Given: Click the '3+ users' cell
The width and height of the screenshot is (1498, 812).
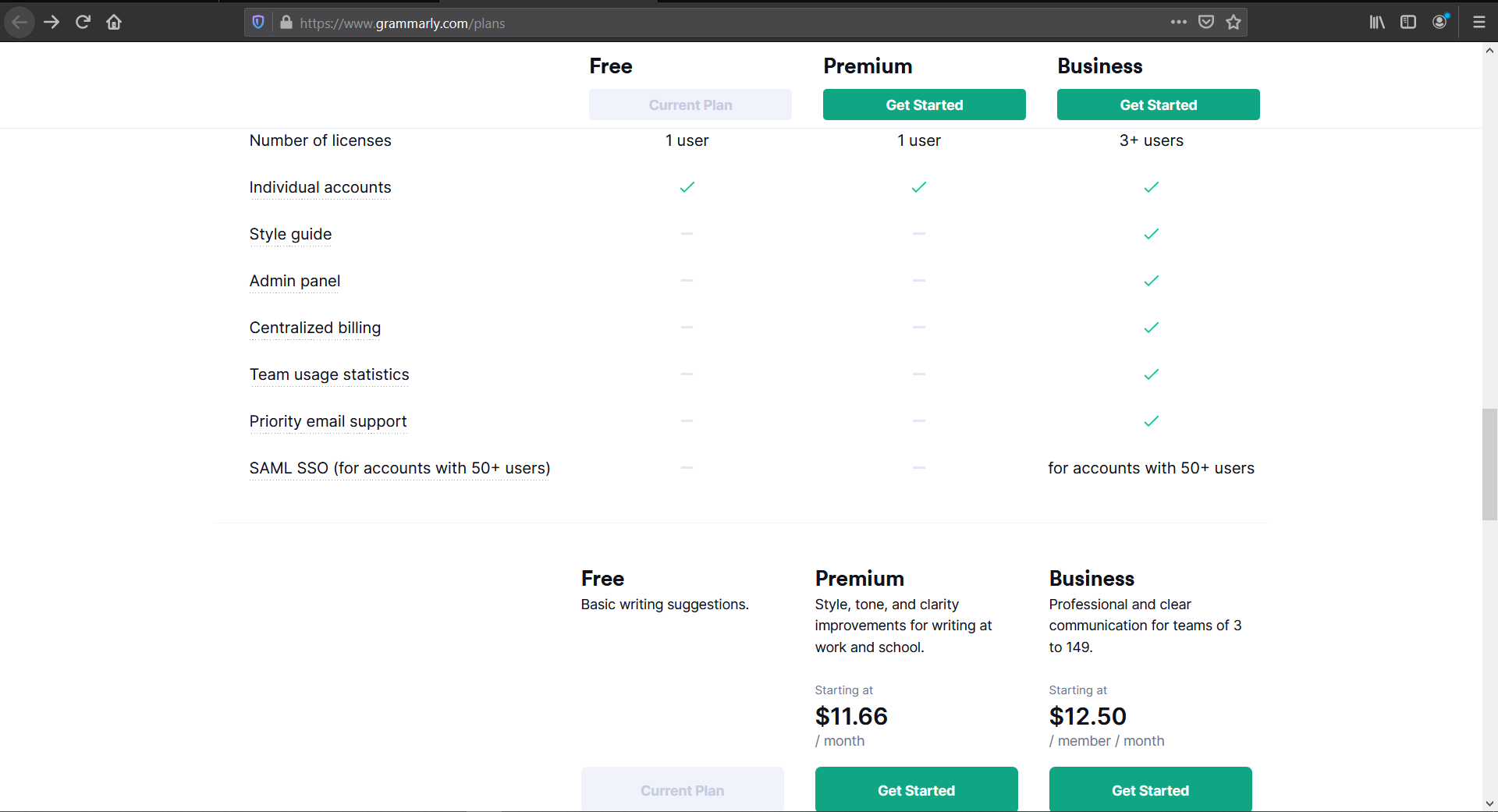Looking at the screenshot, I should click(1152, 140).
